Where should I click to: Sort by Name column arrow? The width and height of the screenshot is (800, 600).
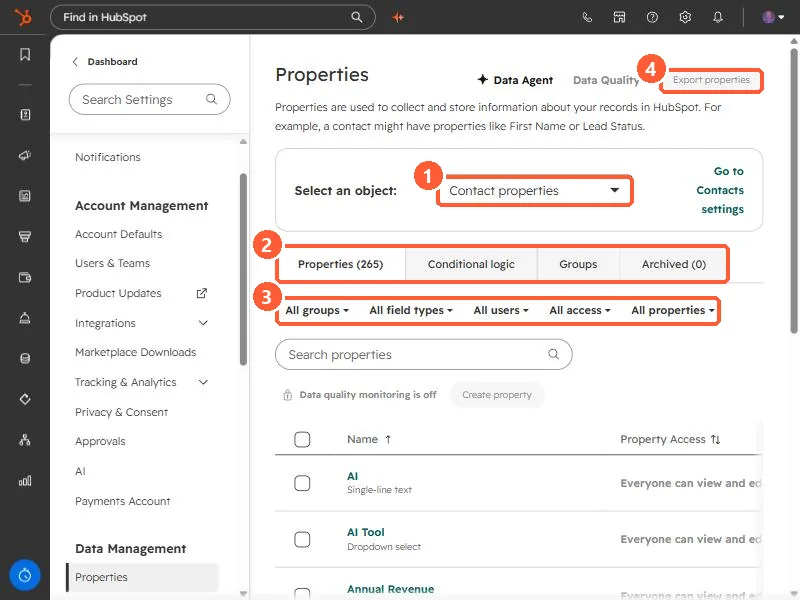[388, 439]
